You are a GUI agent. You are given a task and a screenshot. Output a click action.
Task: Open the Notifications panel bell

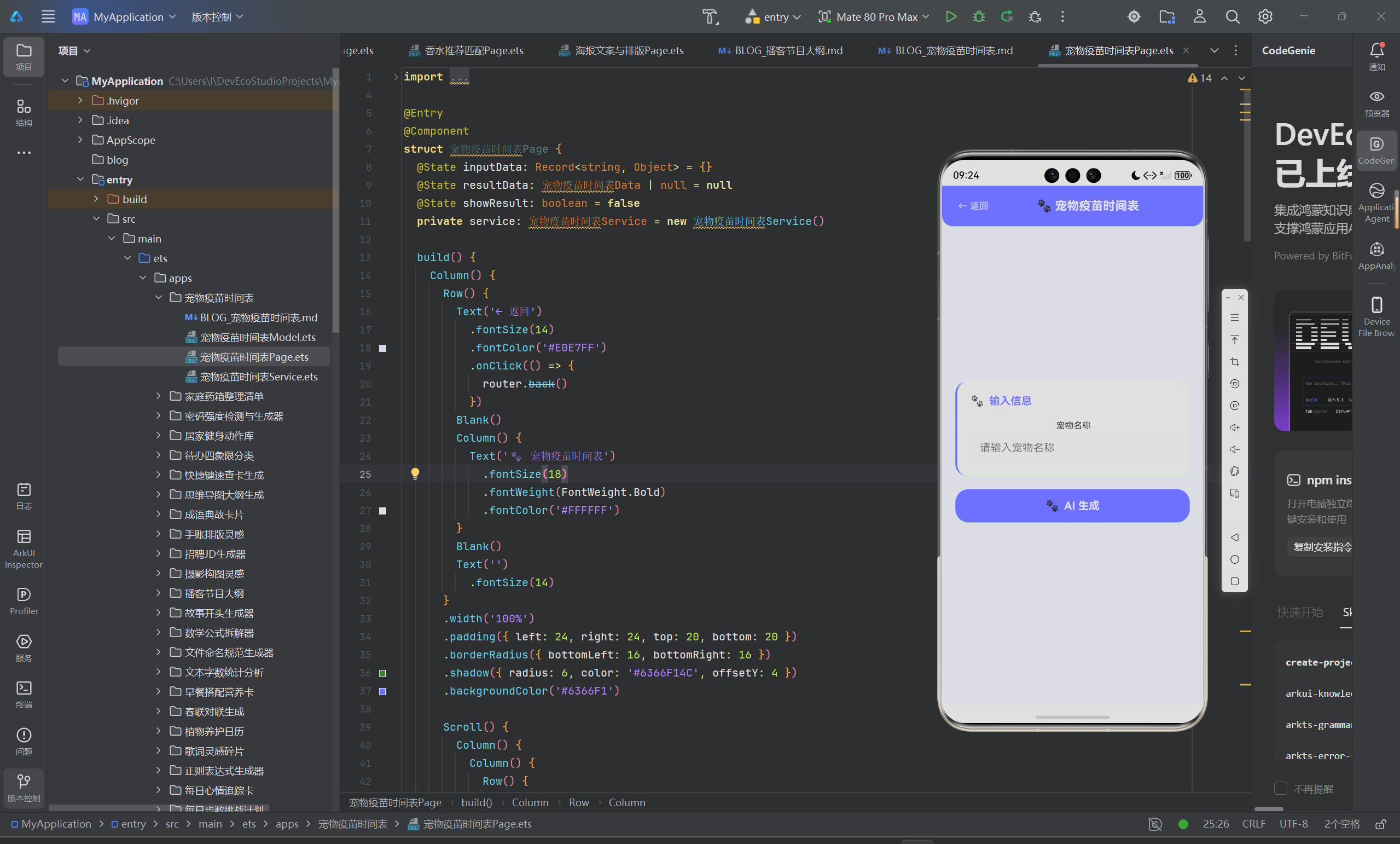point(1376,56)
